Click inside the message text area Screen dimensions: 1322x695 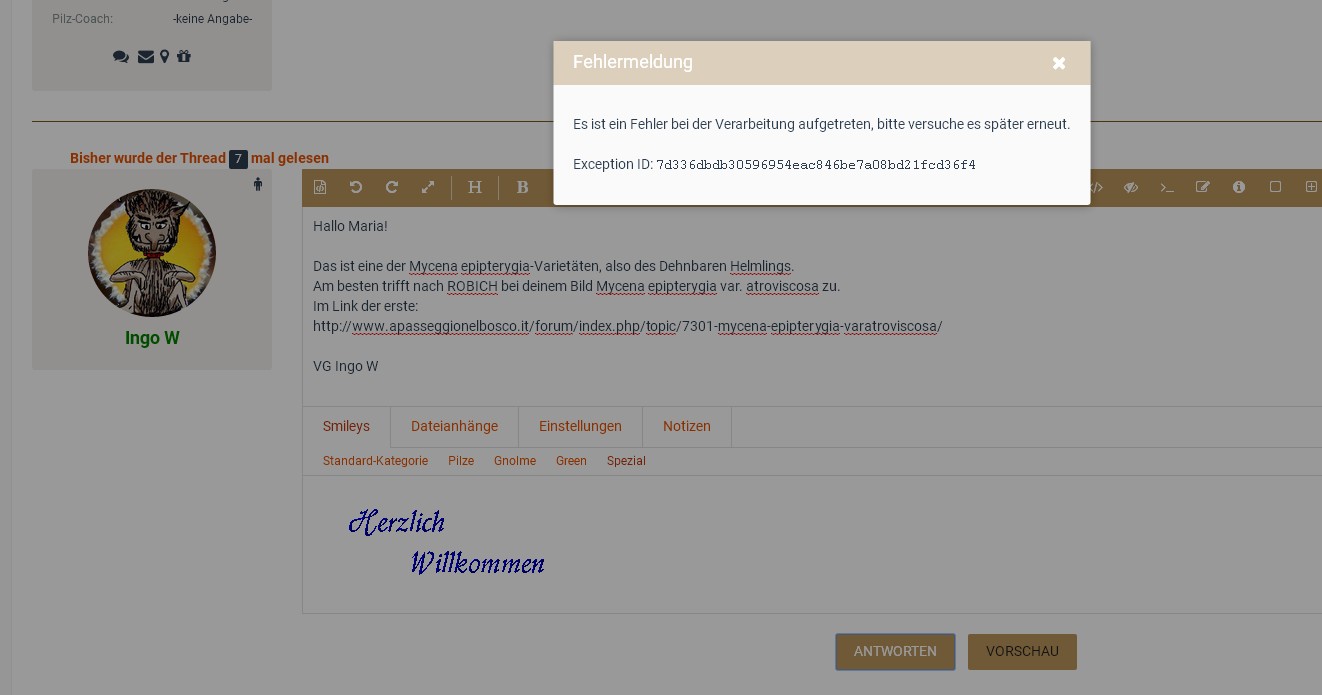point(800,380)
